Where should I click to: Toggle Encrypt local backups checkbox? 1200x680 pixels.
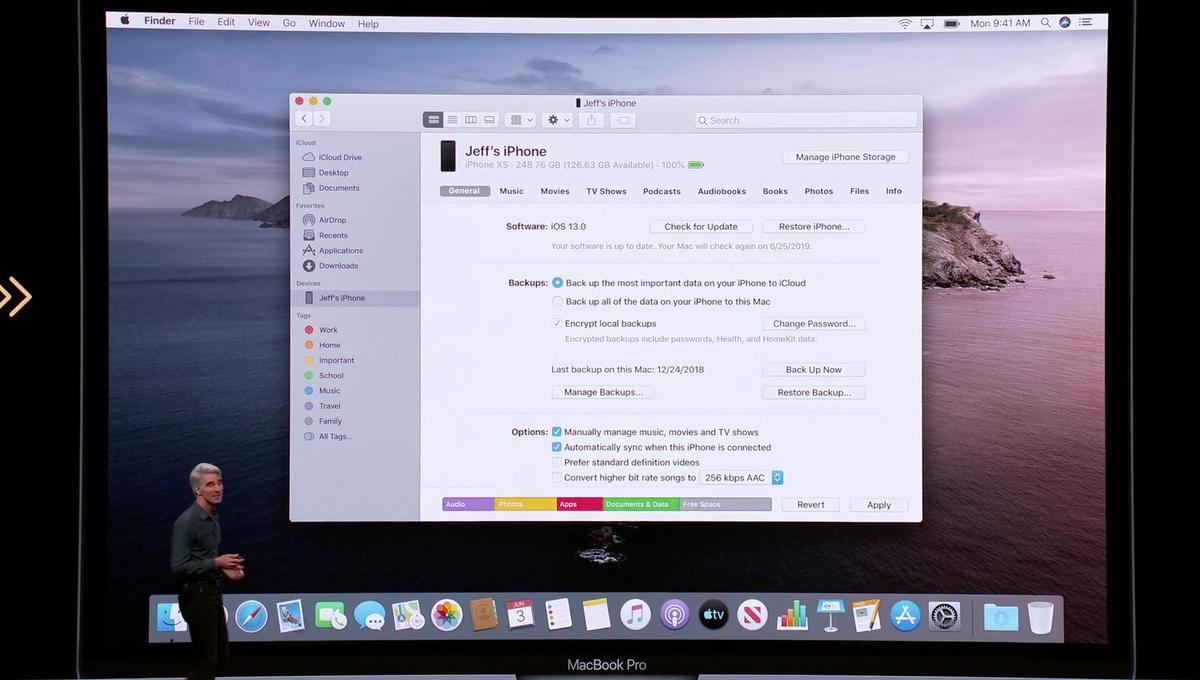557,324
